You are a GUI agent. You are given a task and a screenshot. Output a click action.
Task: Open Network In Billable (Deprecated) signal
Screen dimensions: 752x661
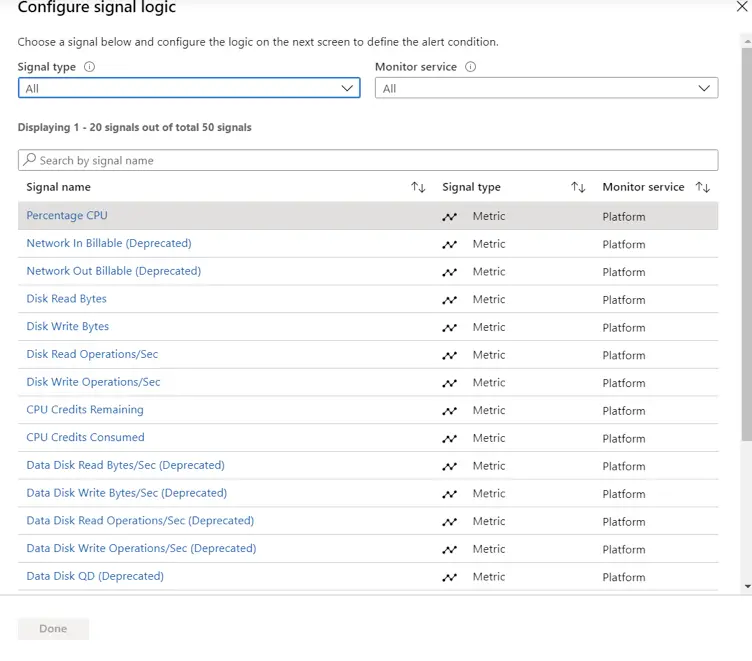109,244
